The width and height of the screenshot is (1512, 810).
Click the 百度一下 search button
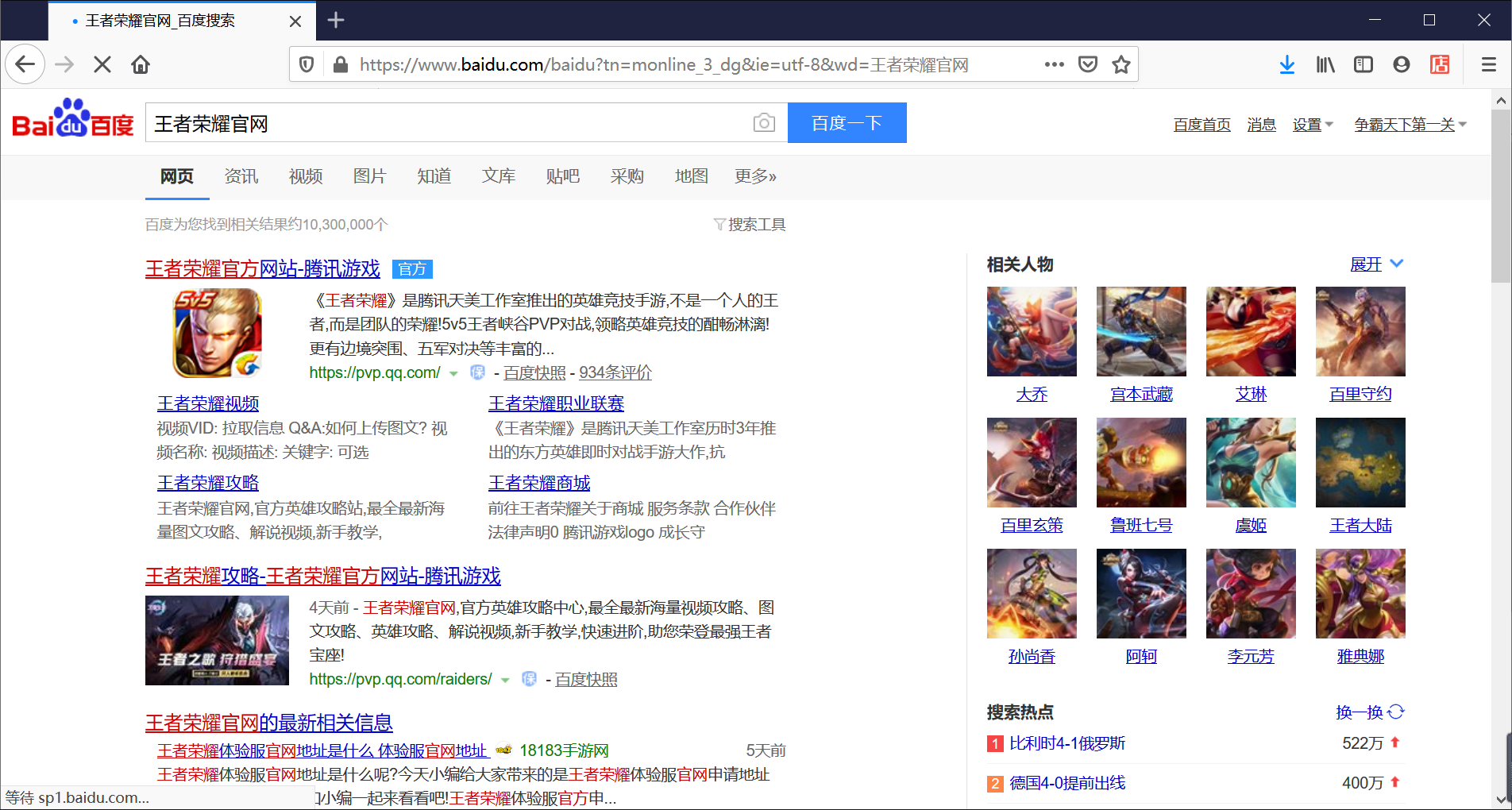coord(847,122)
